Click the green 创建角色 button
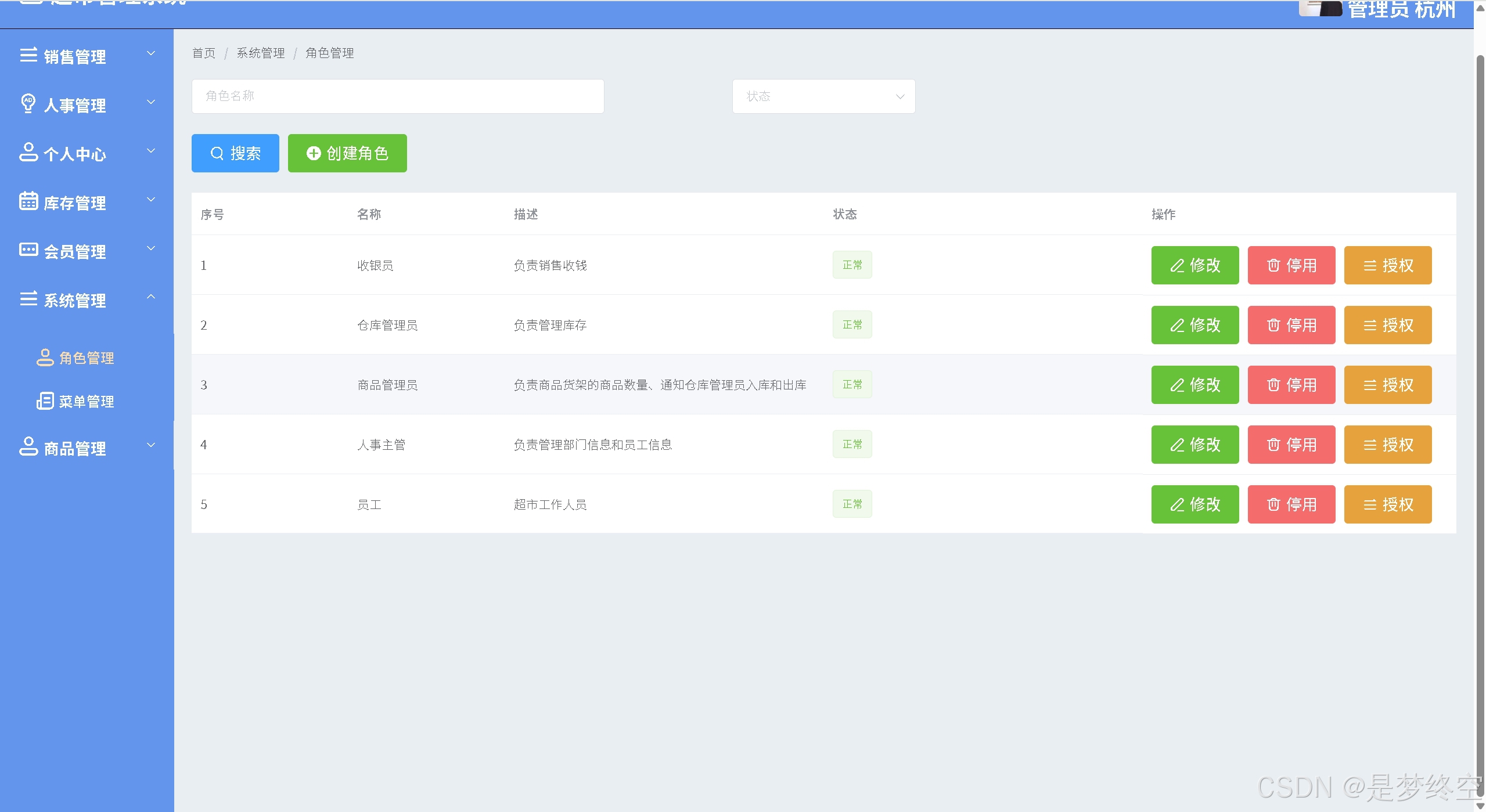This screenshot has width=1486, height=812. [347, 153]
